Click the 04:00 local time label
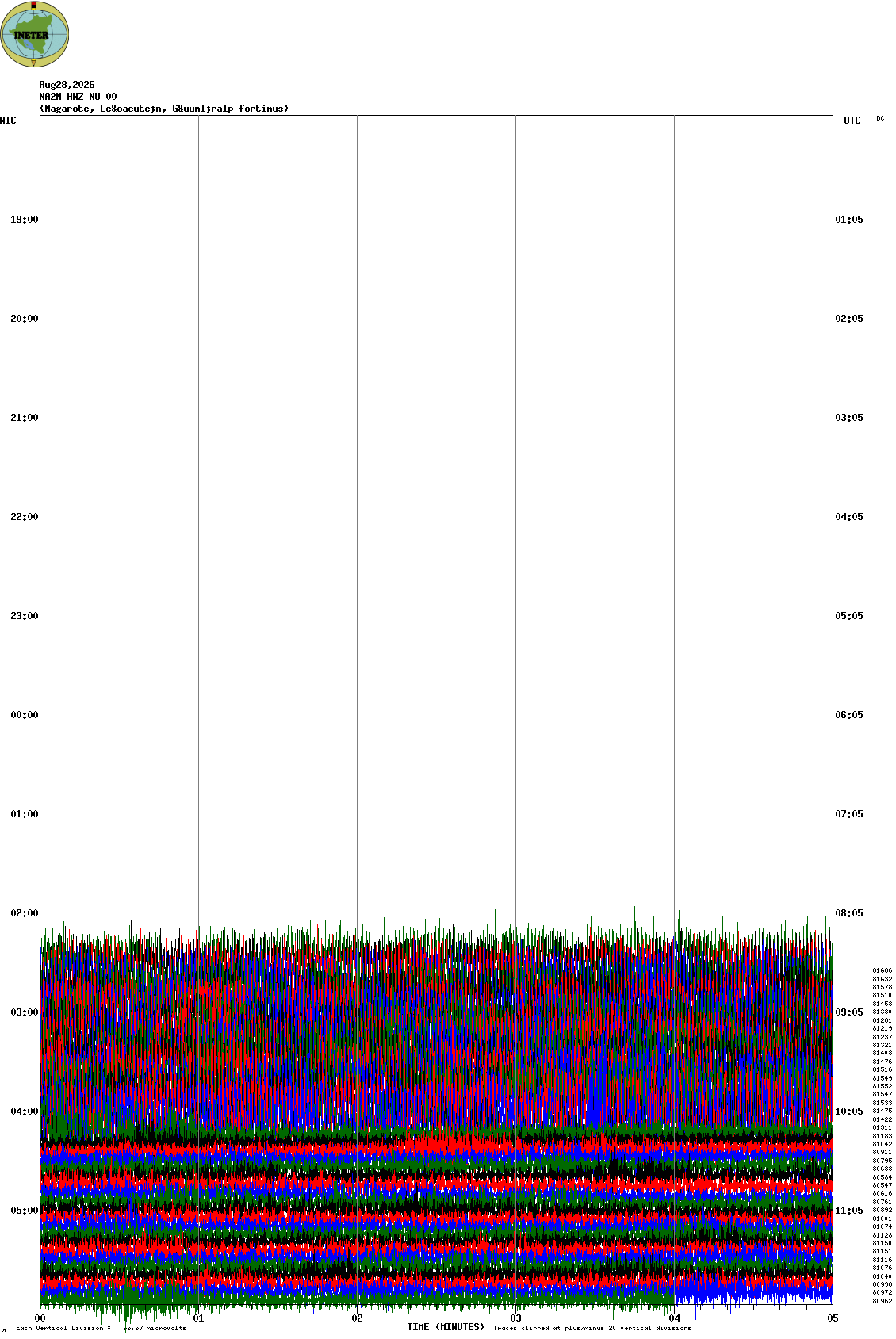This screenshot has width=896, height=1339. (x=24, y=1111)
